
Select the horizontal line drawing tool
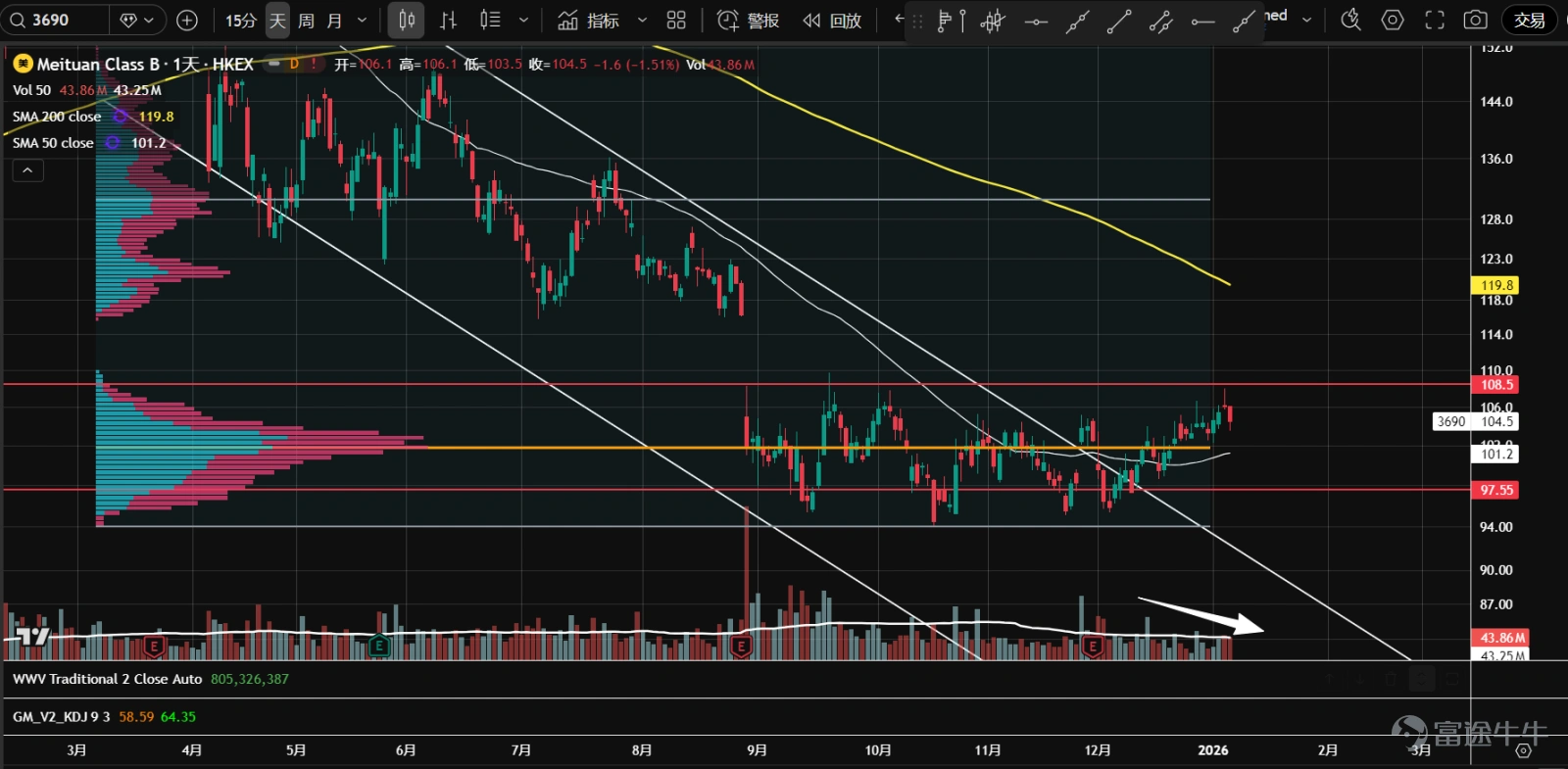coord(1036,21)
